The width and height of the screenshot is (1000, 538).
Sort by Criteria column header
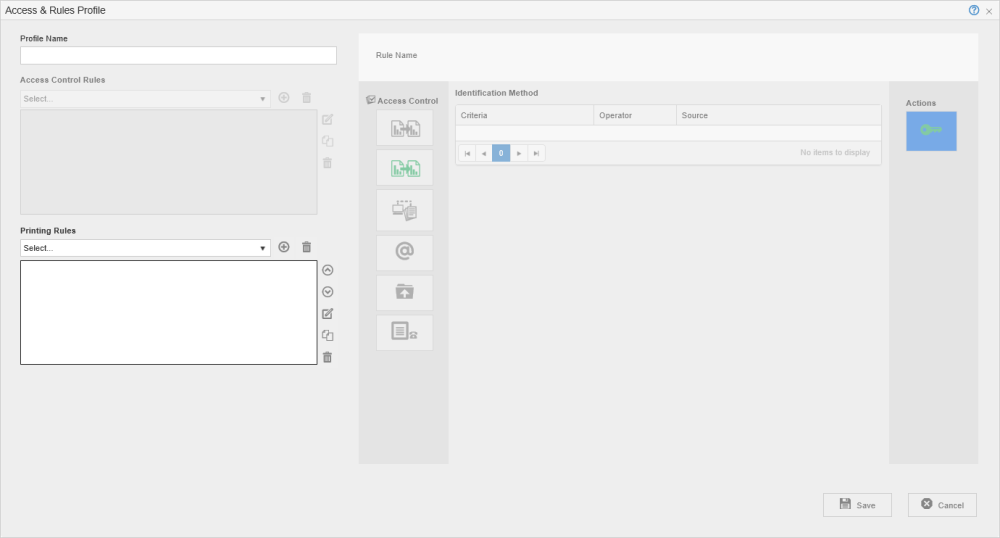pyautogui.click(x=524, y=115)
